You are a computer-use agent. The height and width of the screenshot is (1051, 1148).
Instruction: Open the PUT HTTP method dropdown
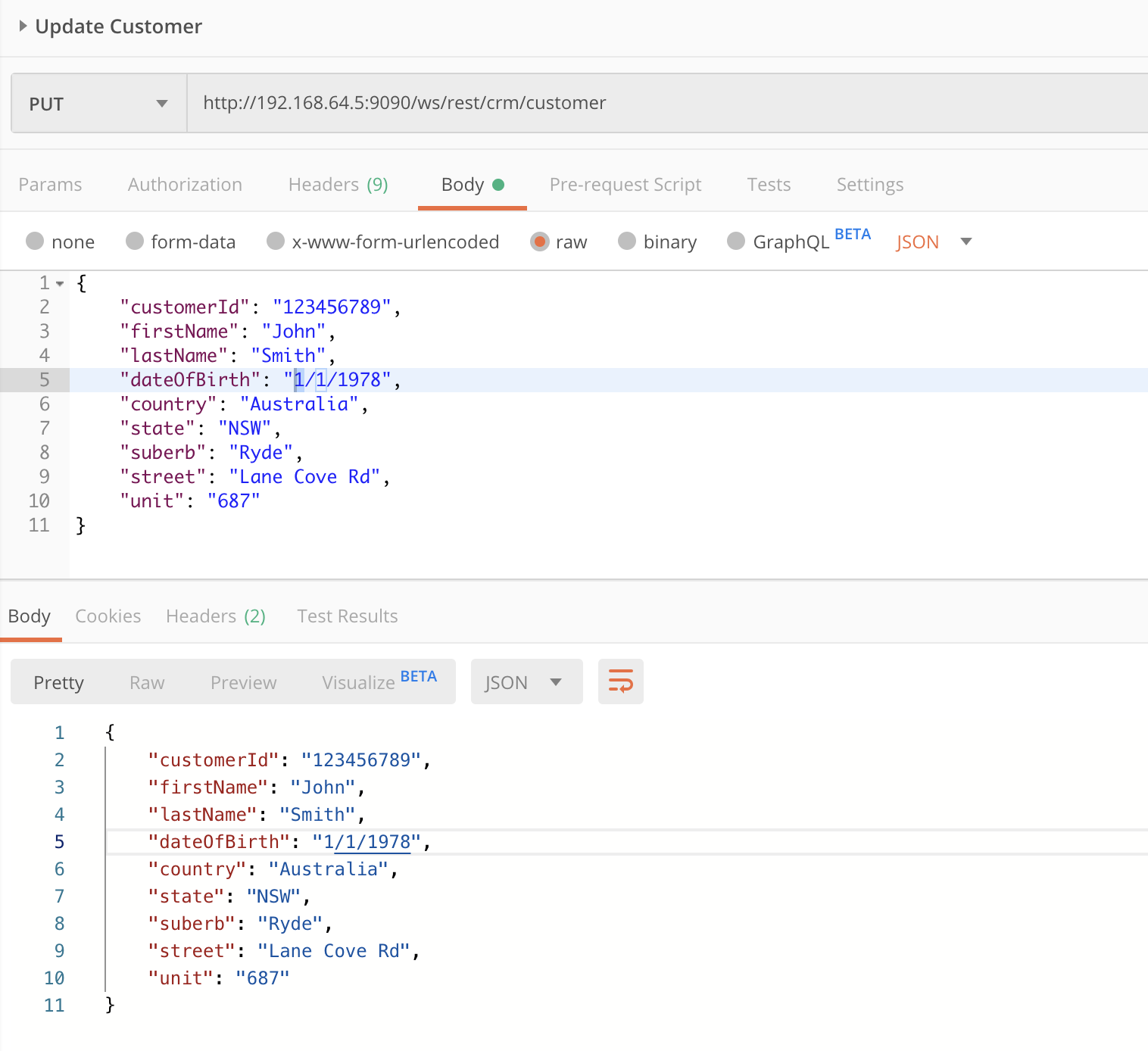[98, 104]
